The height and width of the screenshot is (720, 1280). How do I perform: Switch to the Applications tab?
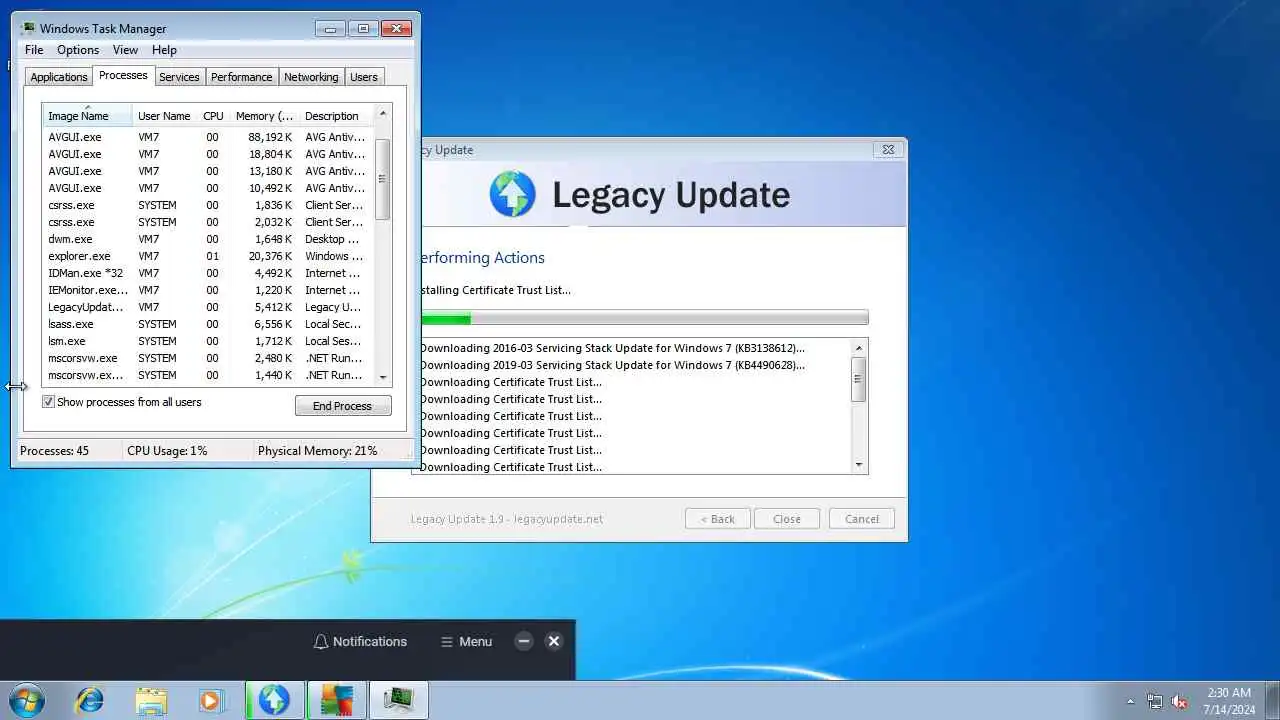click(59, 77)
